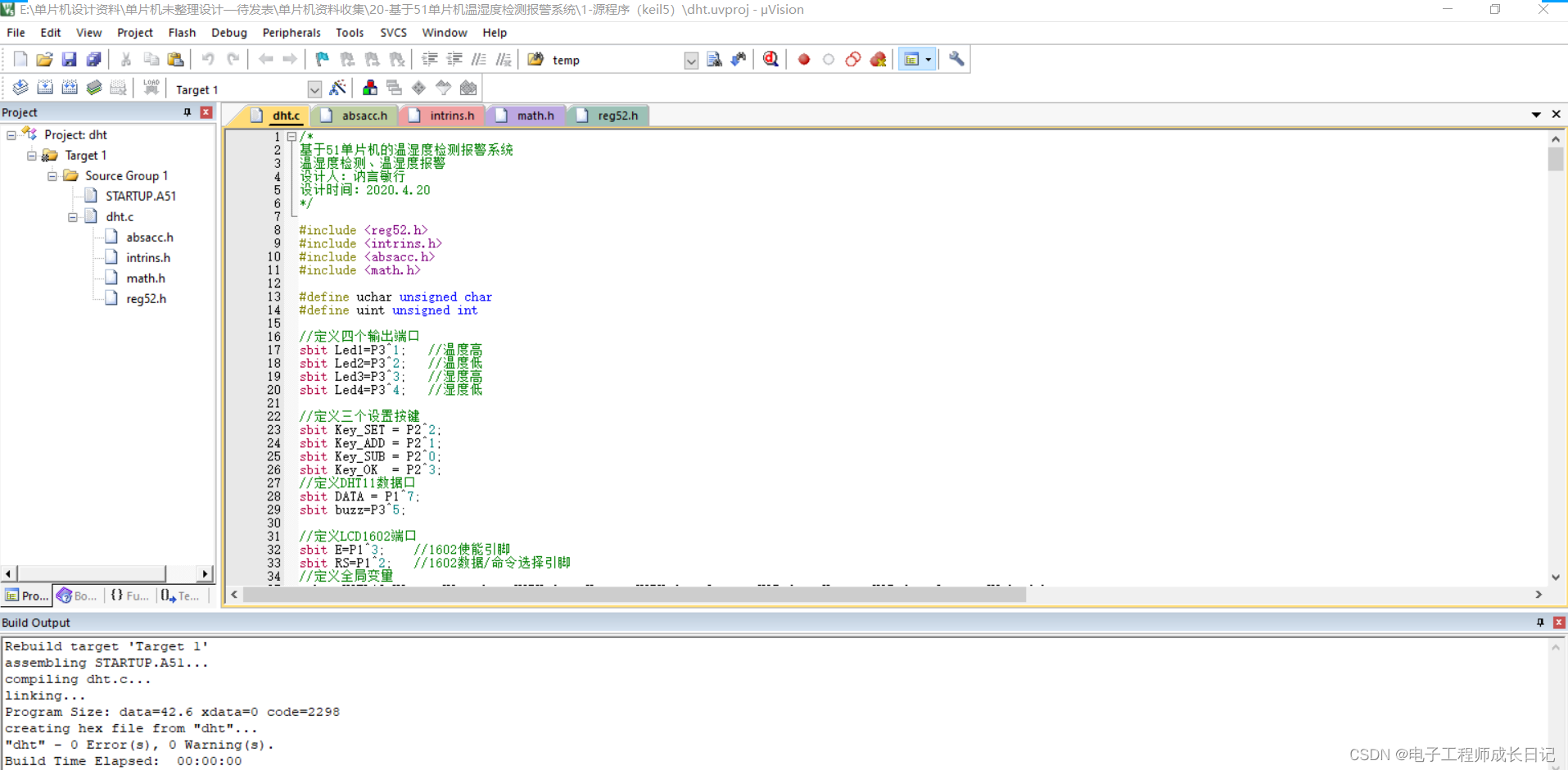Open window layout dropdown arrow
The height and width of the screenshot is (770, 1568).
929,60
